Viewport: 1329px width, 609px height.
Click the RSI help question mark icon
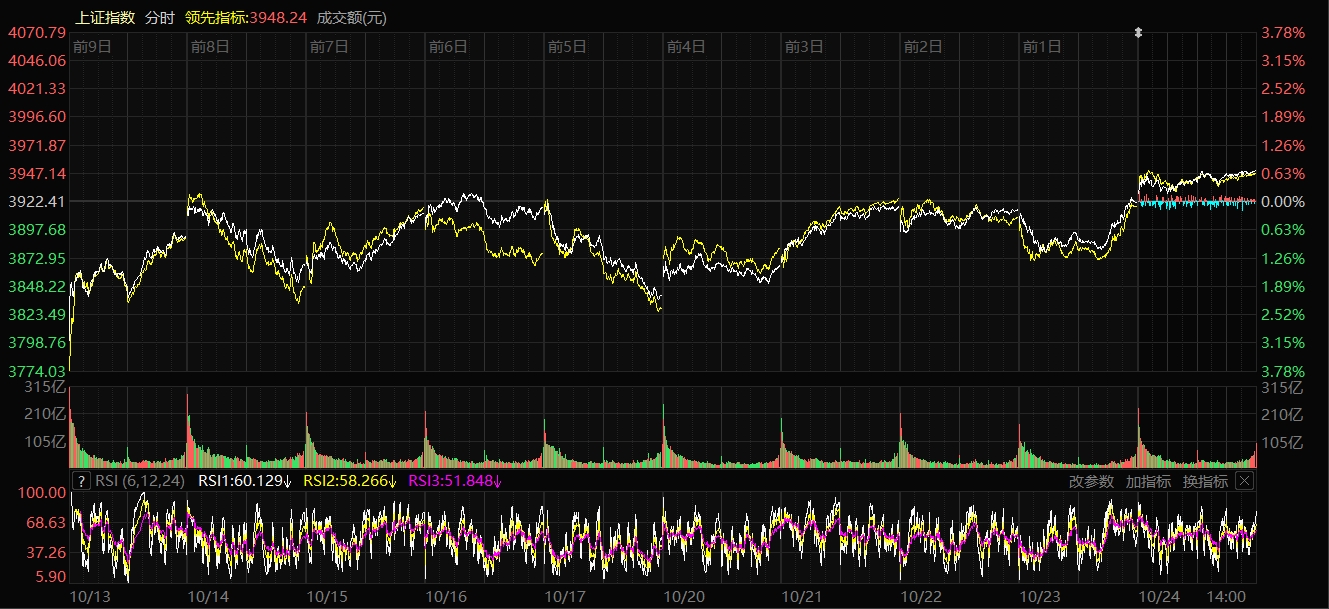click(82, 481)
